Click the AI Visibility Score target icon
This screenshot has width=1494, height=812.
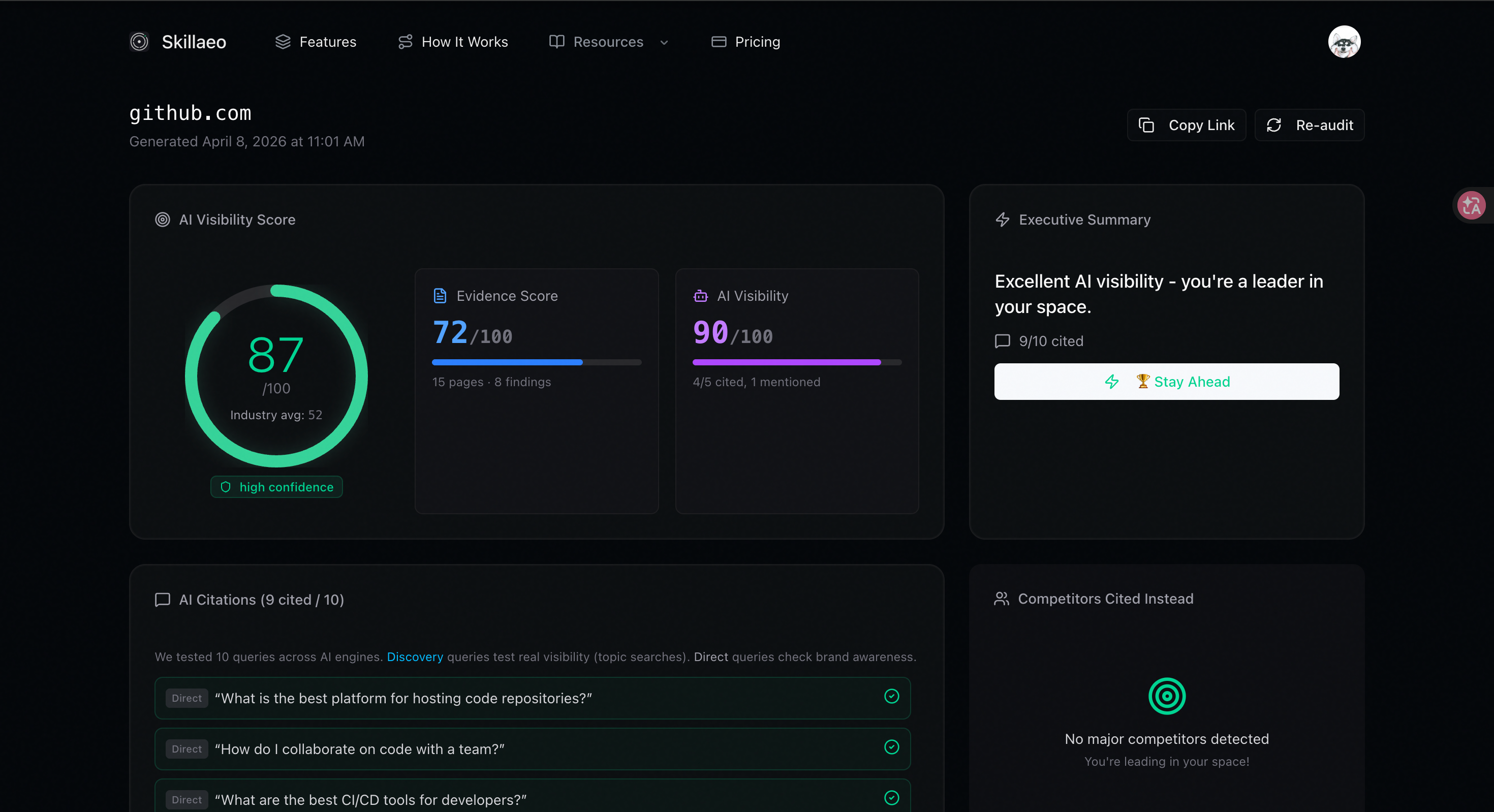(x=163, y=220)
